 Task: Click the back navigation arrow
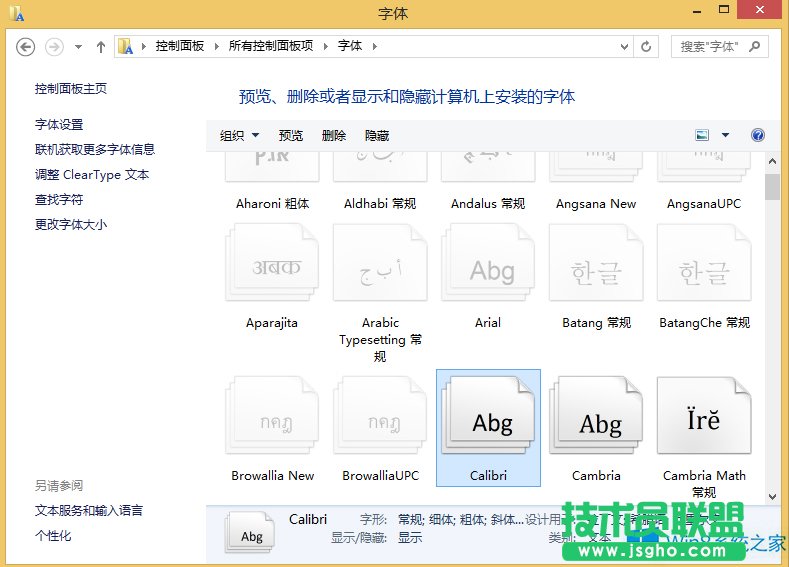[x=26, y=47]
